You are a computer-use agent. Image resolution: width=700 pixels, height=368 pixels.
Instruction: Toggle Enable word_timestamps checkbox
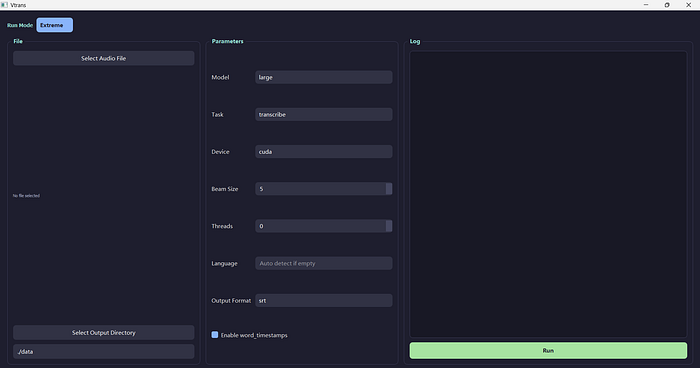point(215,335)
